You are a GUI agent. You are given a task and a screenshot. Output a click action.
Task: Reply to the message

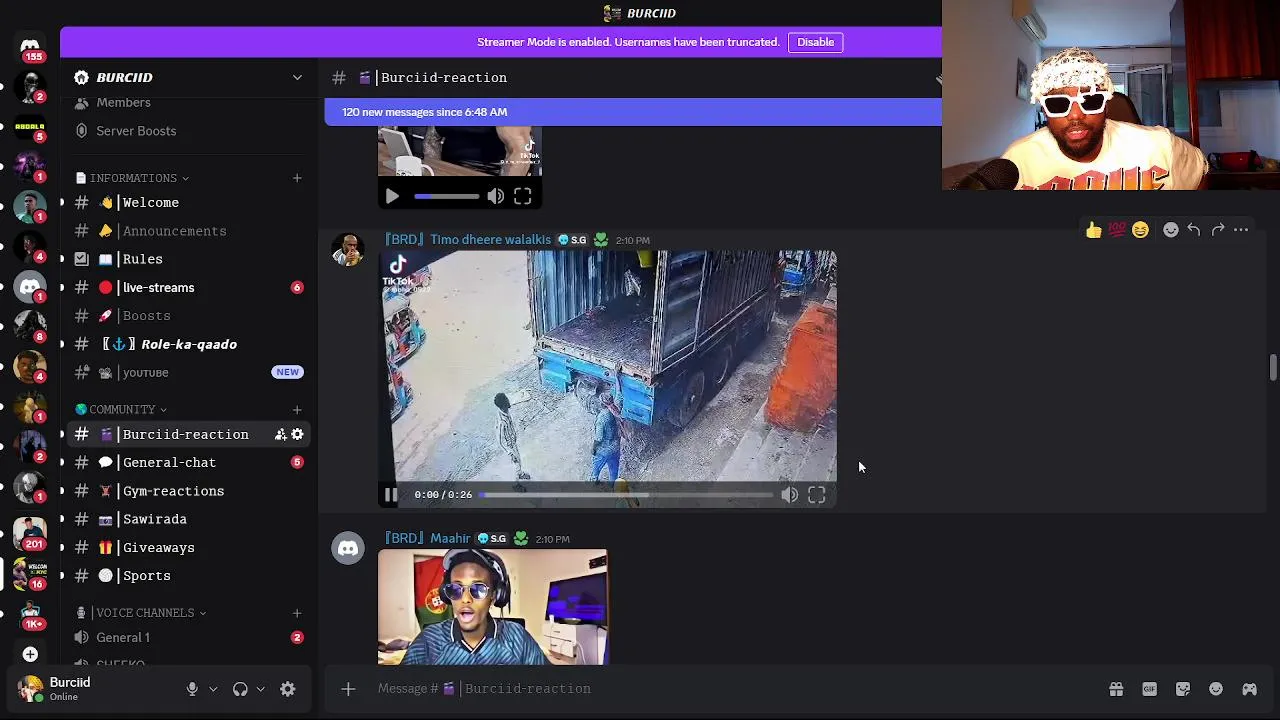click(x=1194, y=230)
